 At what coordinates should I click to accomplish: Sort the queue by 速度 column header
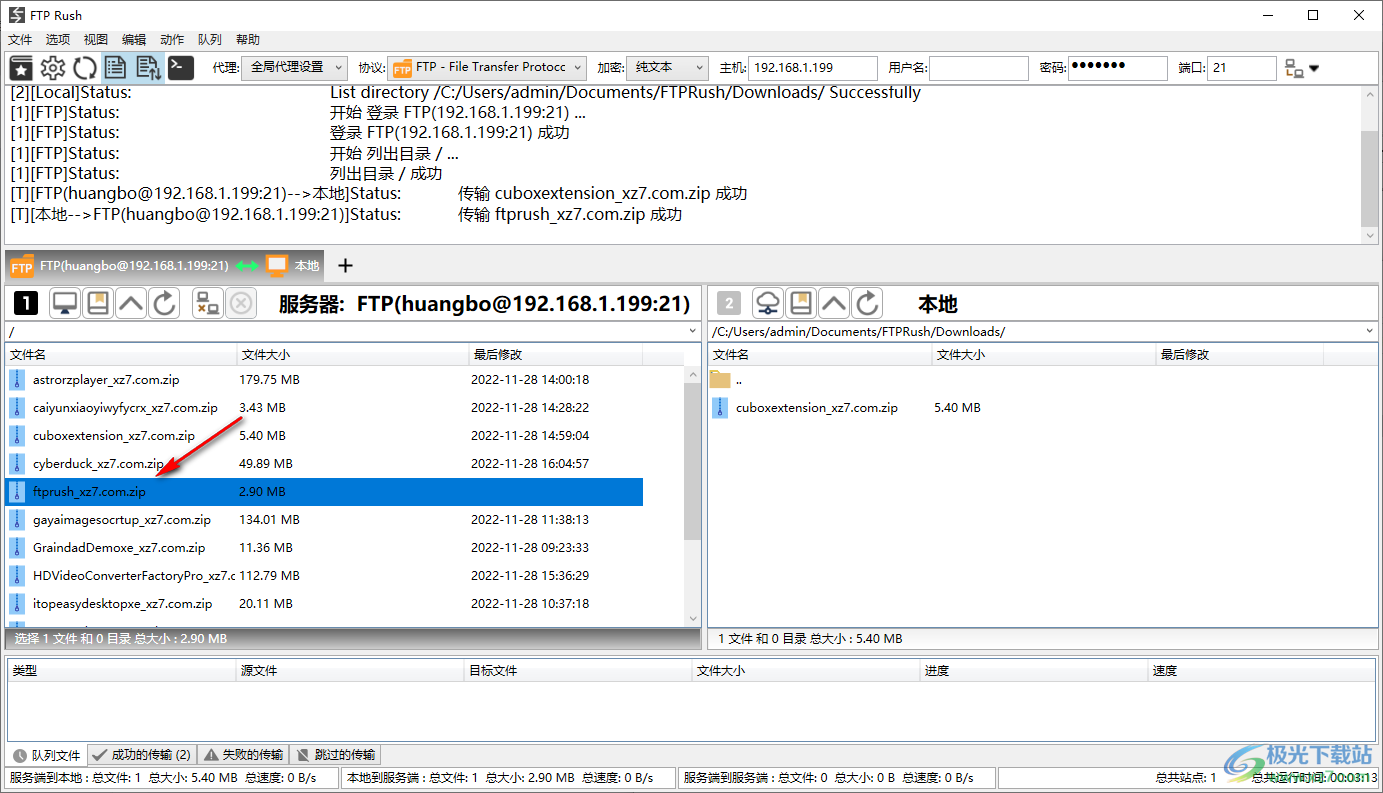[1260, 671]
